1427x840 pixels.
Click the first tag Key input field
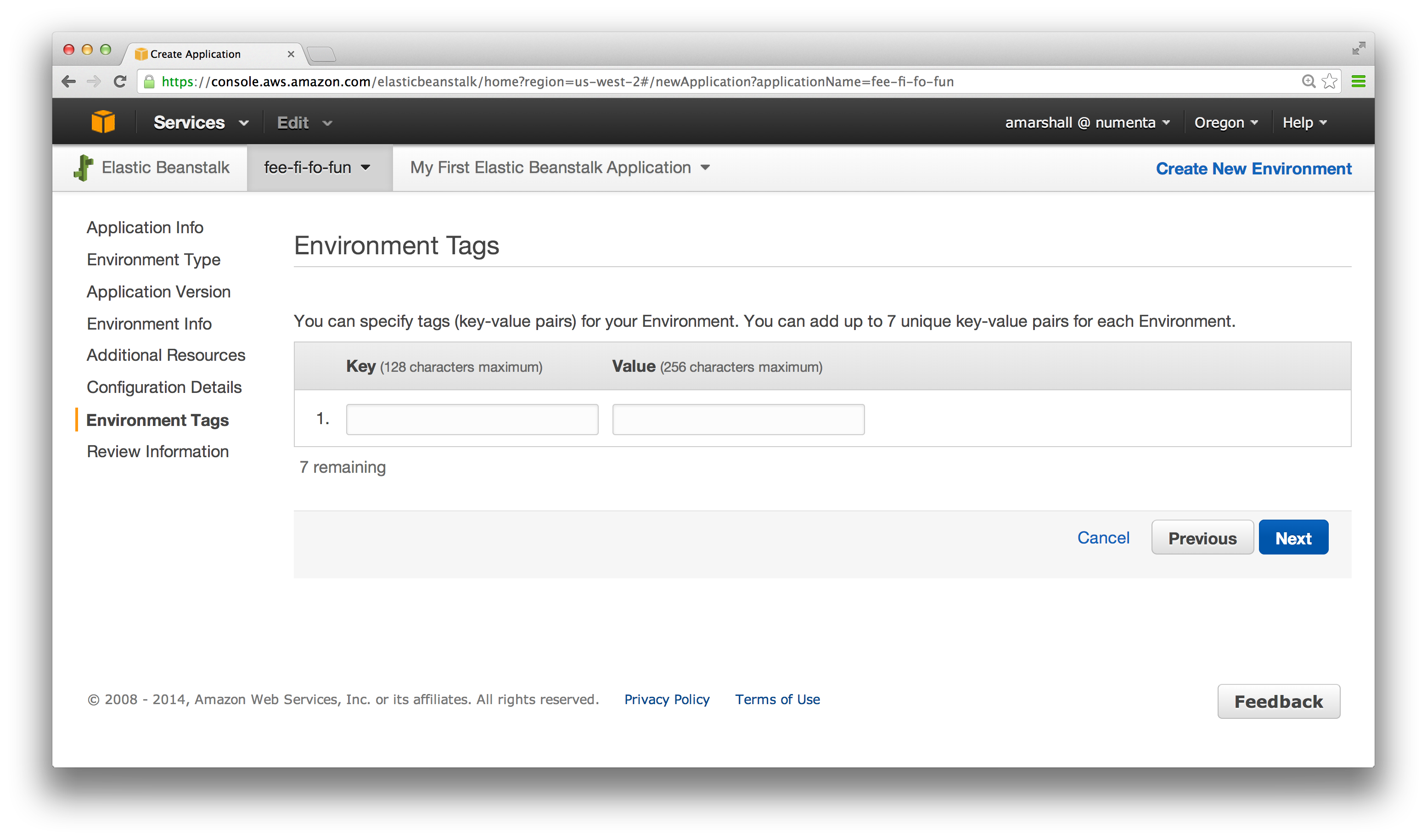click(472, 420)
